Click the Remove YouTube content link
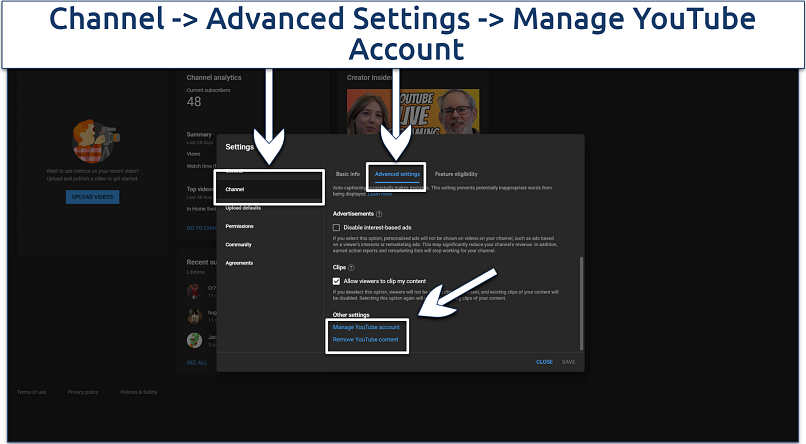 (365, 339)
